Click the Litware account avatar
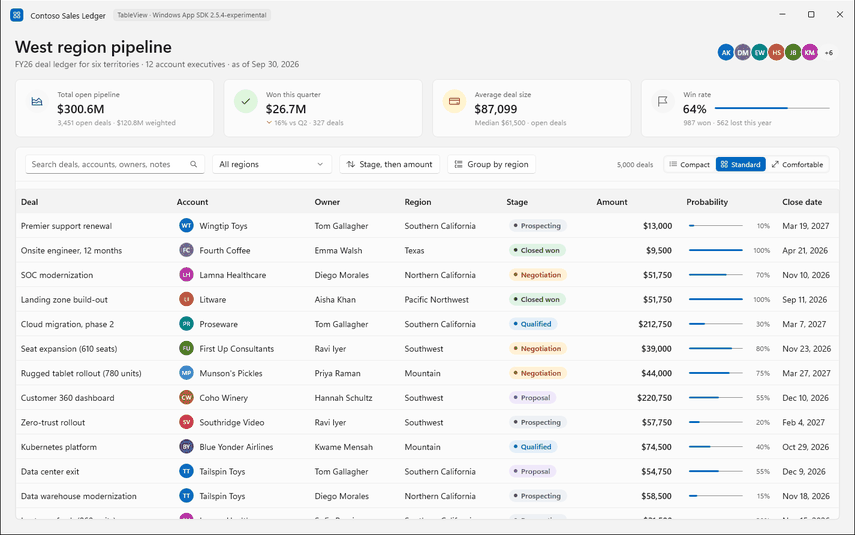Image resolution: width=855 pixels, height=535 pixels. click(186, 299)
